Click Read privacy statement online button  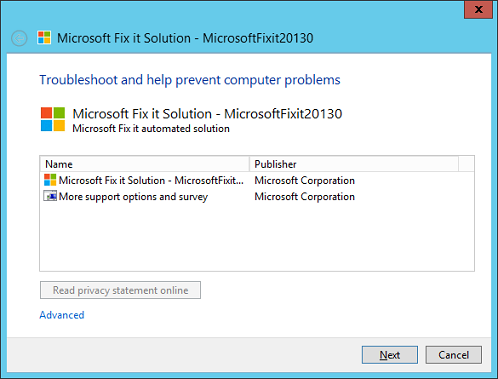(x=120, y=290)
